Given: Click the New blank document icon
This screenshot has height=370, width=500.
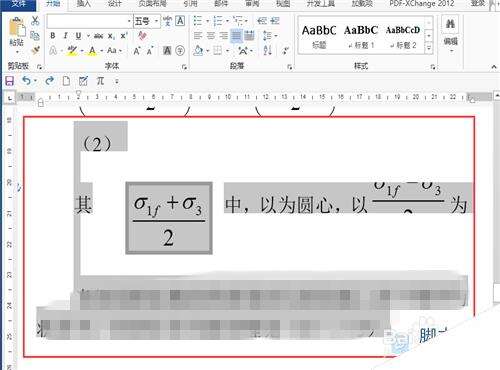Looking at the screenshot, I should (x=66, y=81).
